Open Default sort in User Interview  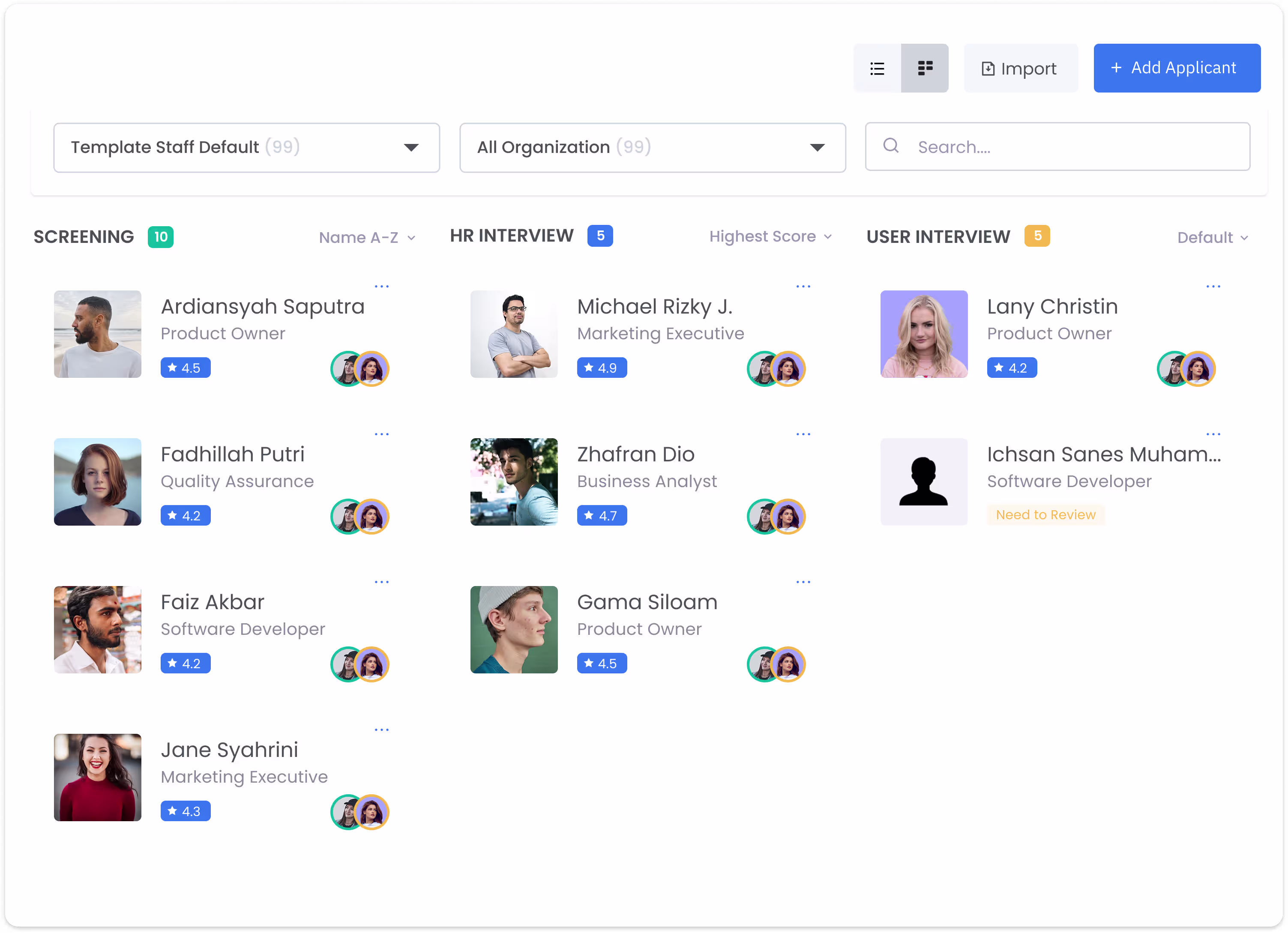point(1213,237)
